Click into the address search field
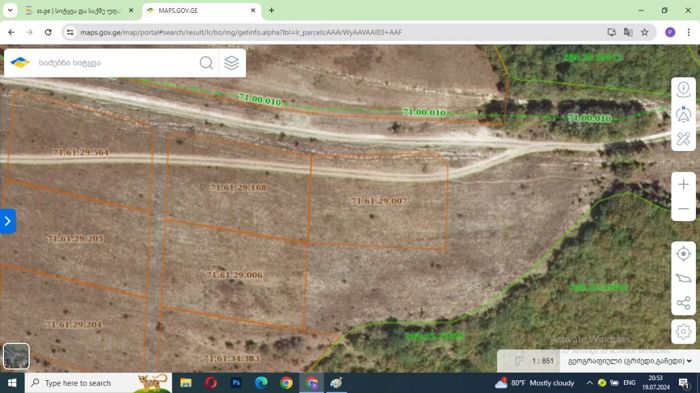The height and width of the screenshot is (393, 700). pos(116,63)
